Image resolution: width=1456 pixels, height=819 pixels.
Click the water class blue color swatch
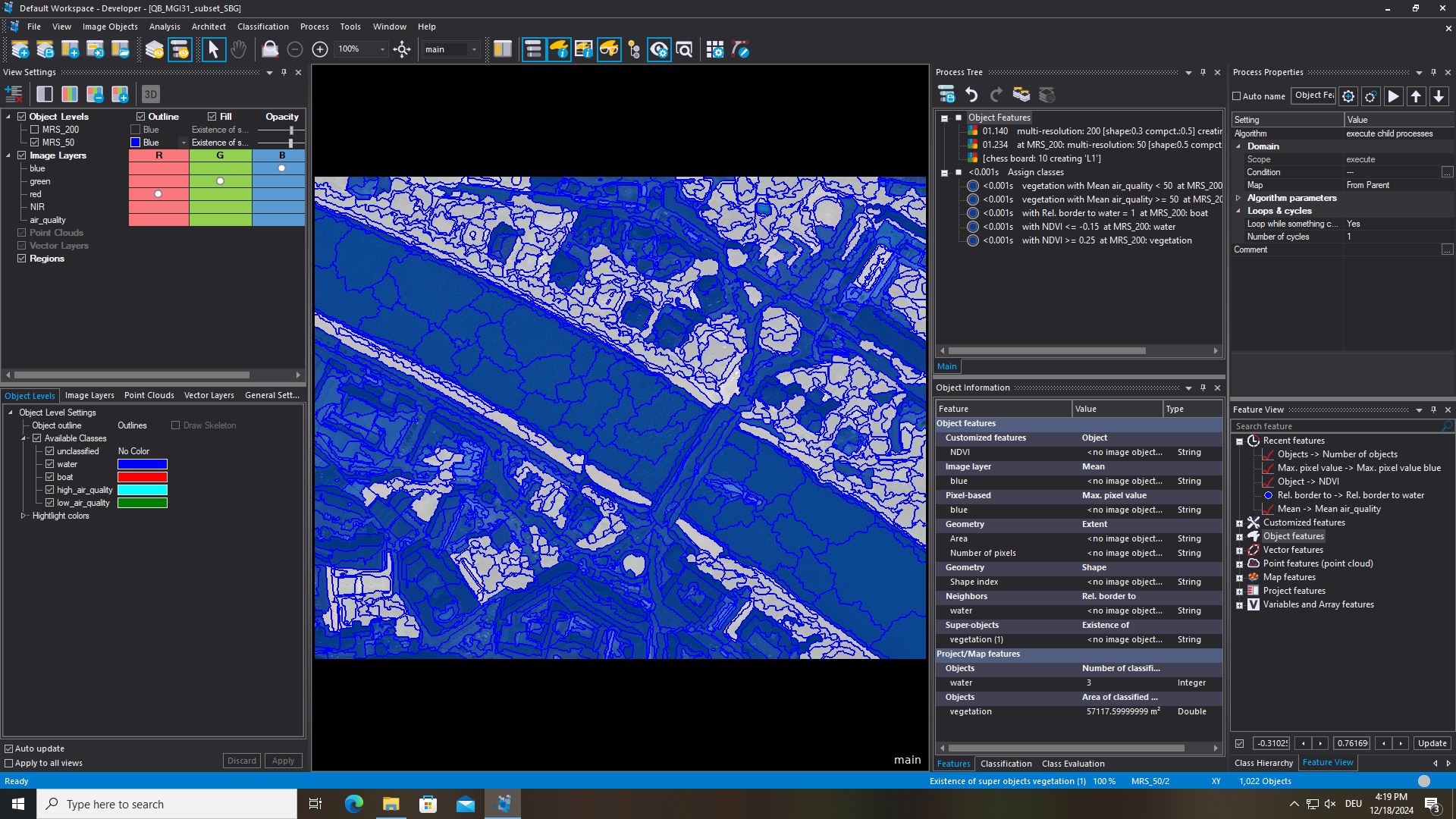click(x=143, y=464)
